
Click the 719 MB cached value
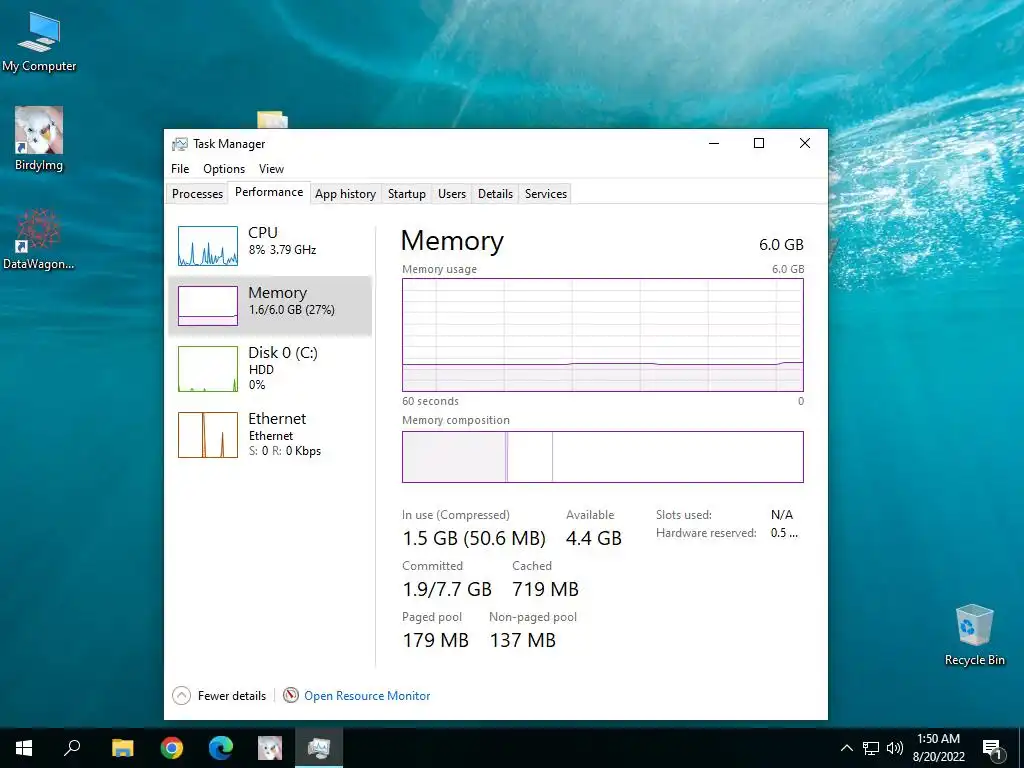(x=545, y=589)
